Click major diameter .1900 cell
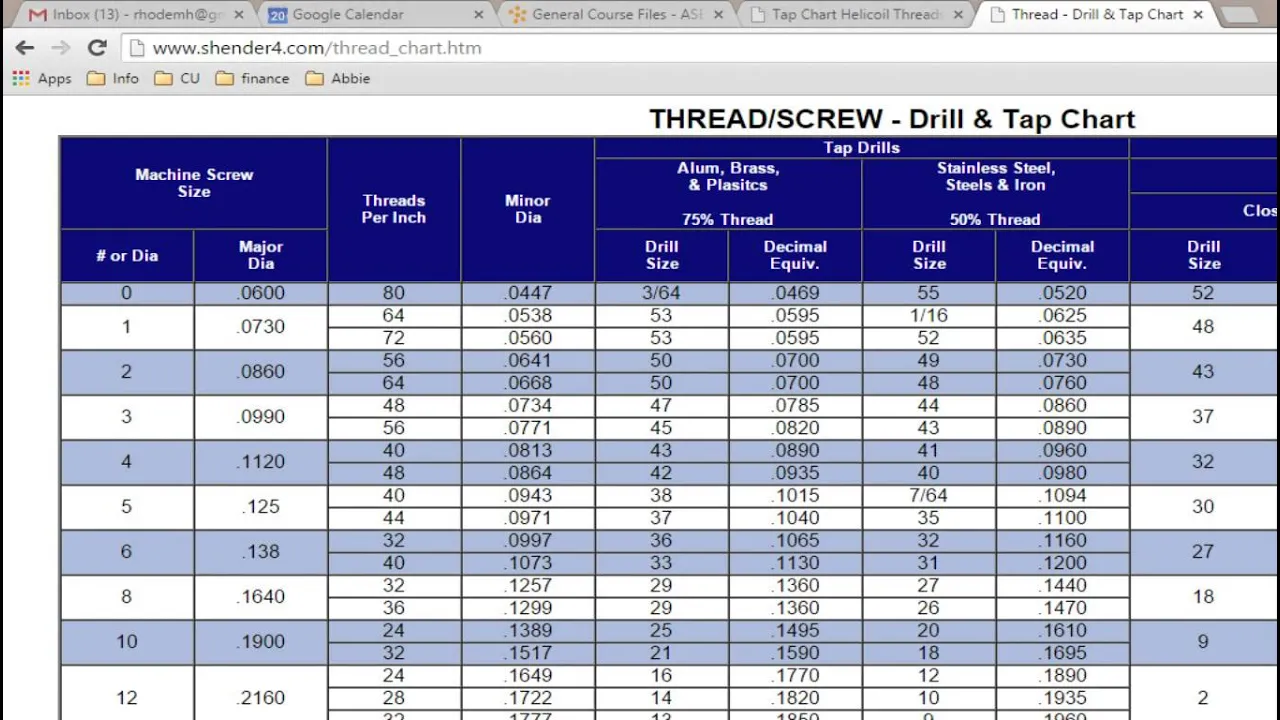Viewport: 1280px width, 720px height. pyautogui.click(x=261, y=642)
